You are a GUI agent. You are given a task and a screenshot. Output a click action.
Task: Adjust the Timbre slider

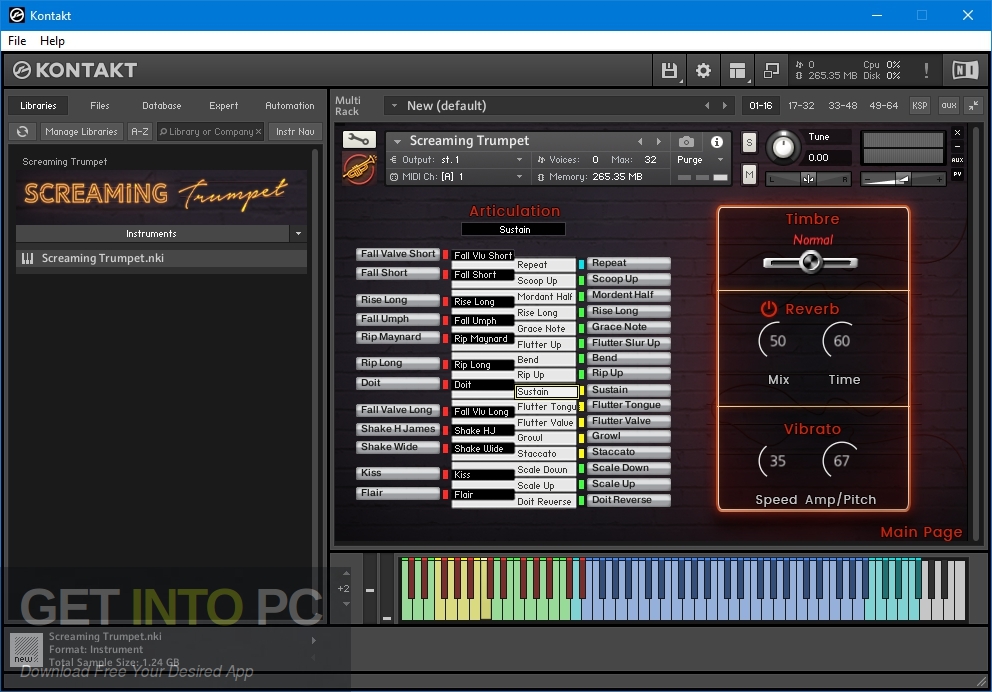click(x=810, y=262)
